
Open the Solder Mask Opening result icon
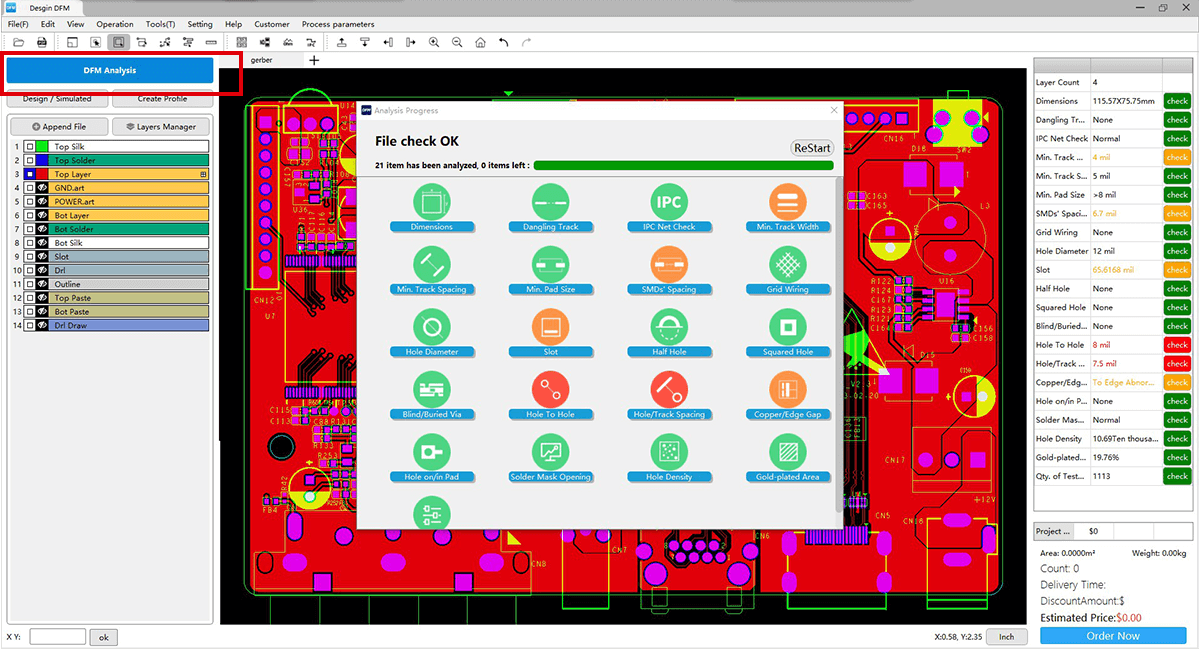click(550, 452)
